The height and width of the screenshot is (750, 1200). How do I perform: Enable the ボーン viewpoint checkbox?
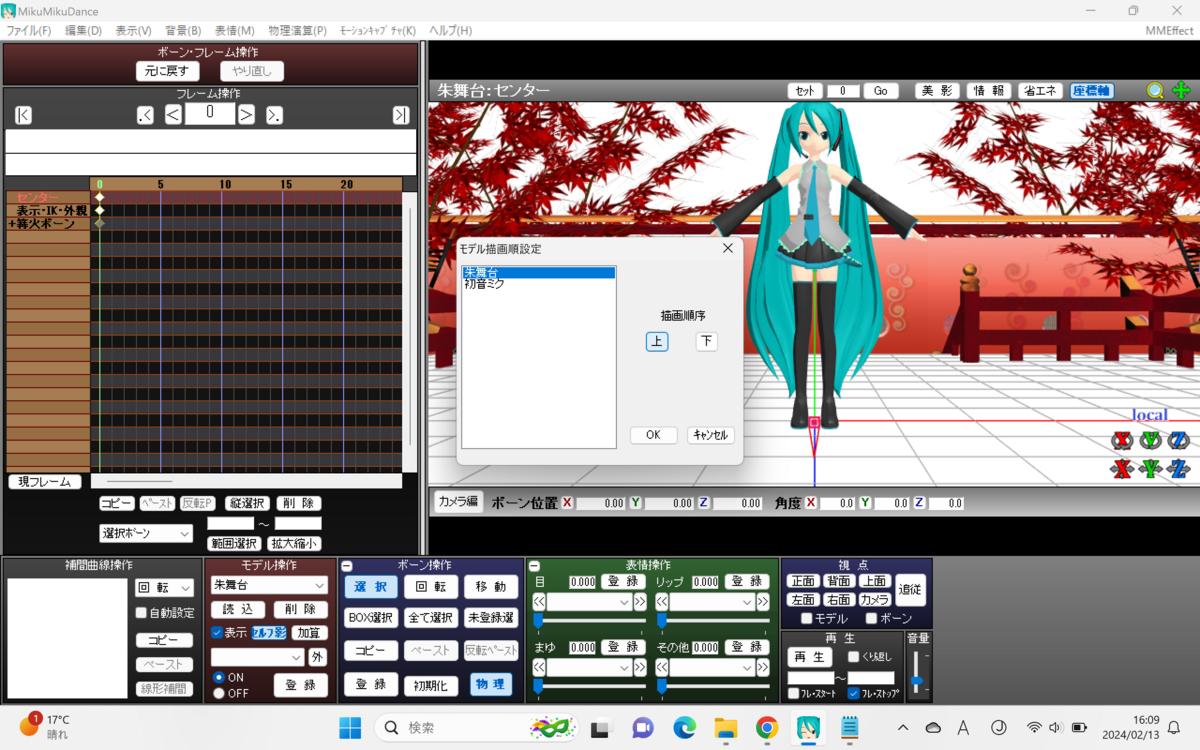[x=871, y=619]
